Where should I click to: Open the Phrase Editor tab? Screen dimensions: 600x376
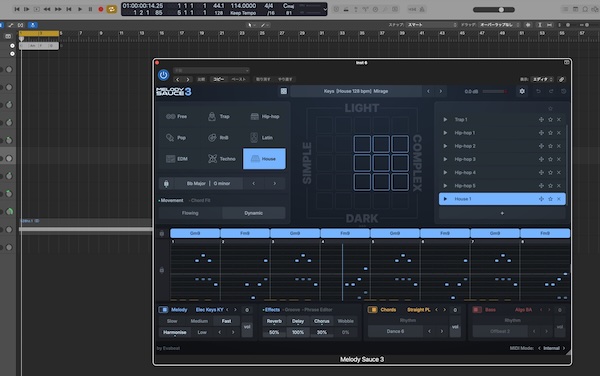click(317, 310)
